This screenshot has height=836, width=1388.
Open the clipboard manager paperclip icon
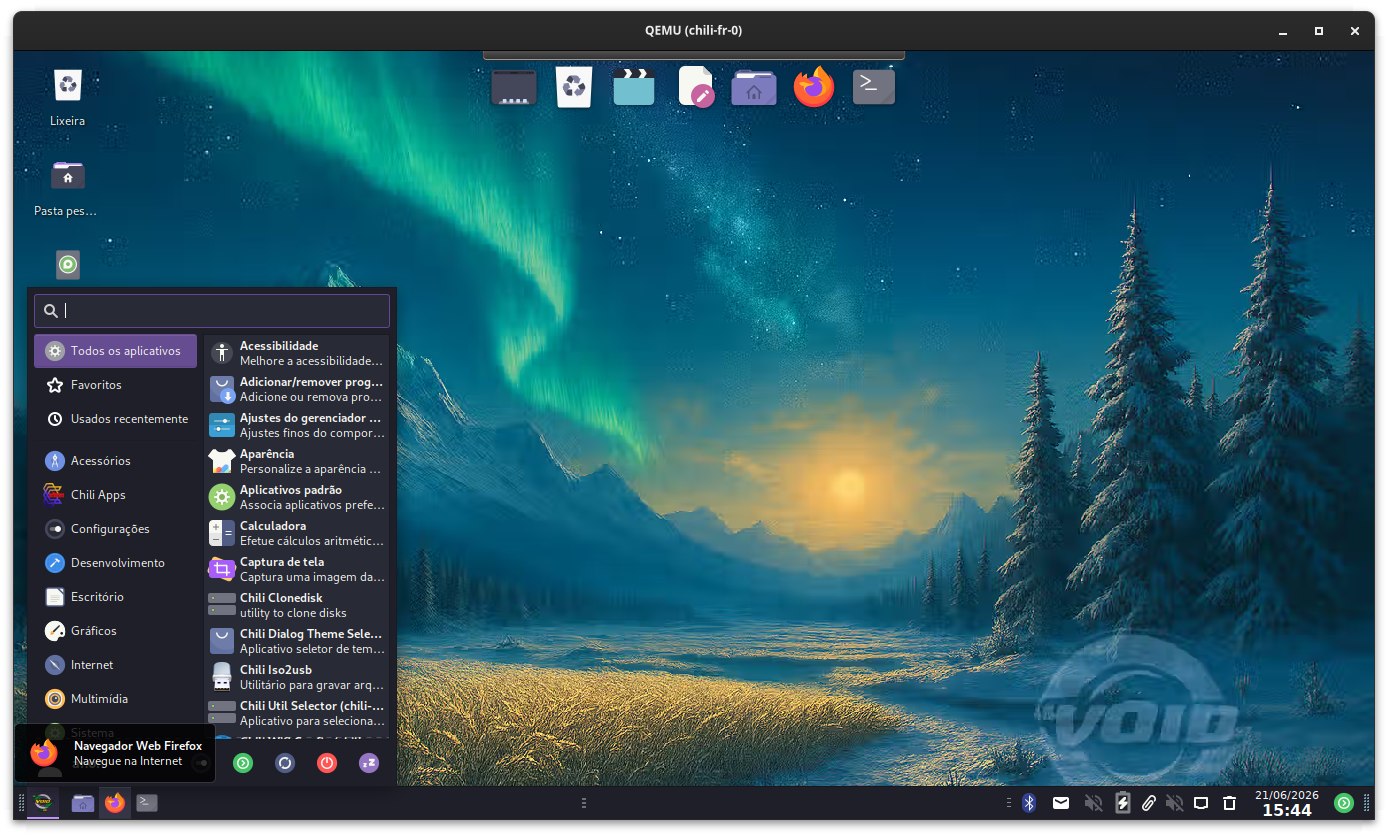tap(1149, 803)
